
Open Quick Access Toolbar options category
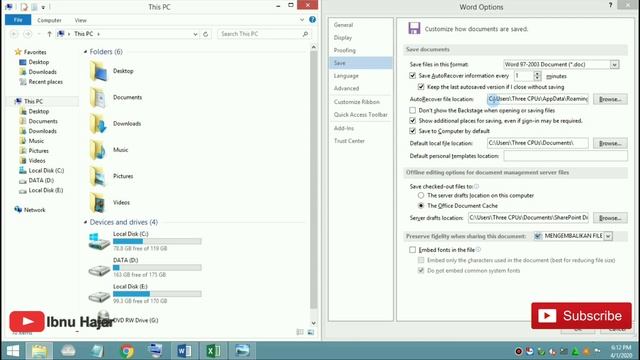pyautogui.click(x=360, y=115)
